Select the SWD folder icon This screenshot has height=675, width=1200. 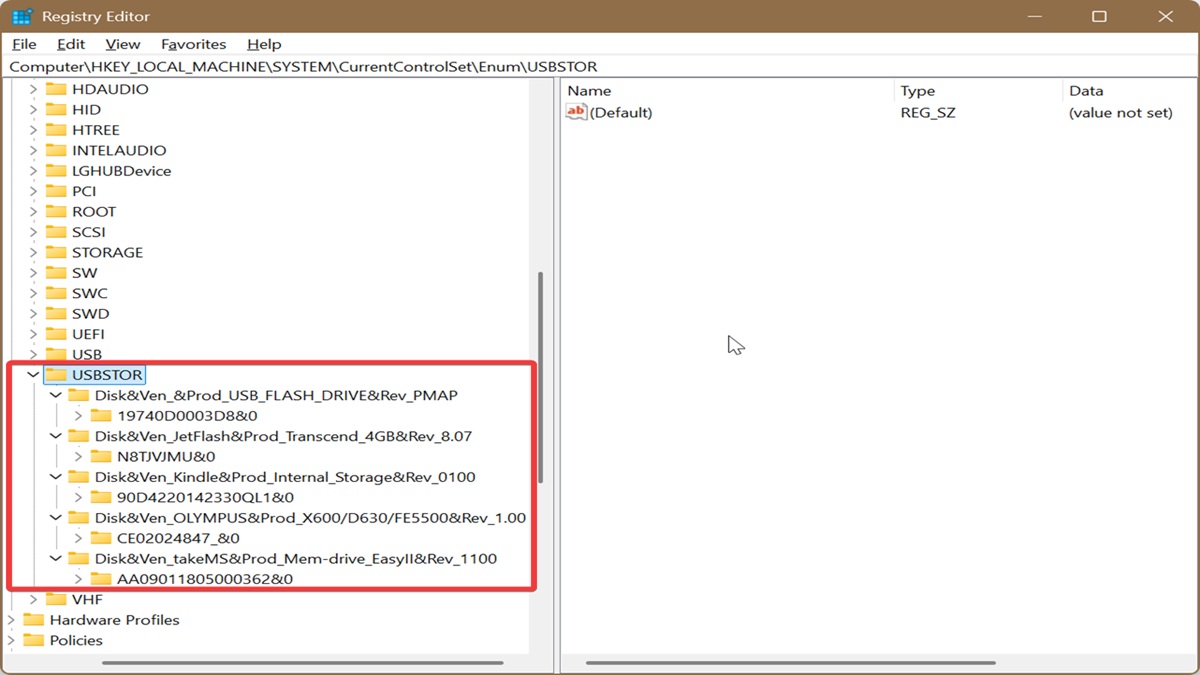pyautogui.click(x=56, y=314)
